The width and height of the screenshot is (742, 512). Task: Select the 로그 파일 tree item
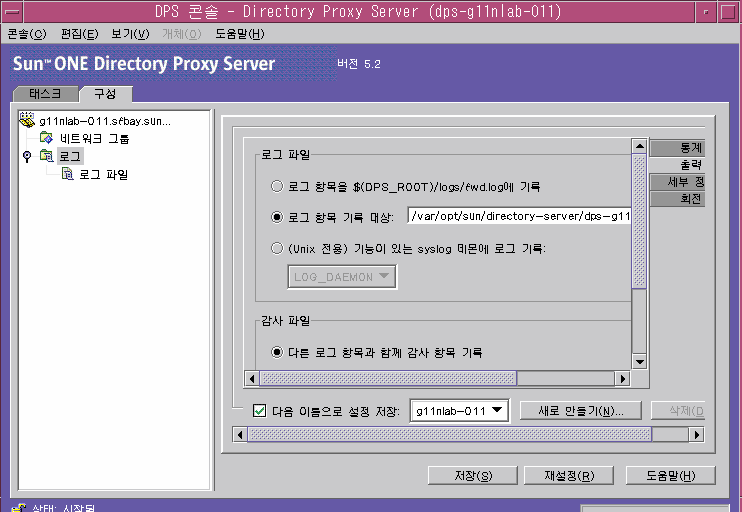click(x=103, y=175)
